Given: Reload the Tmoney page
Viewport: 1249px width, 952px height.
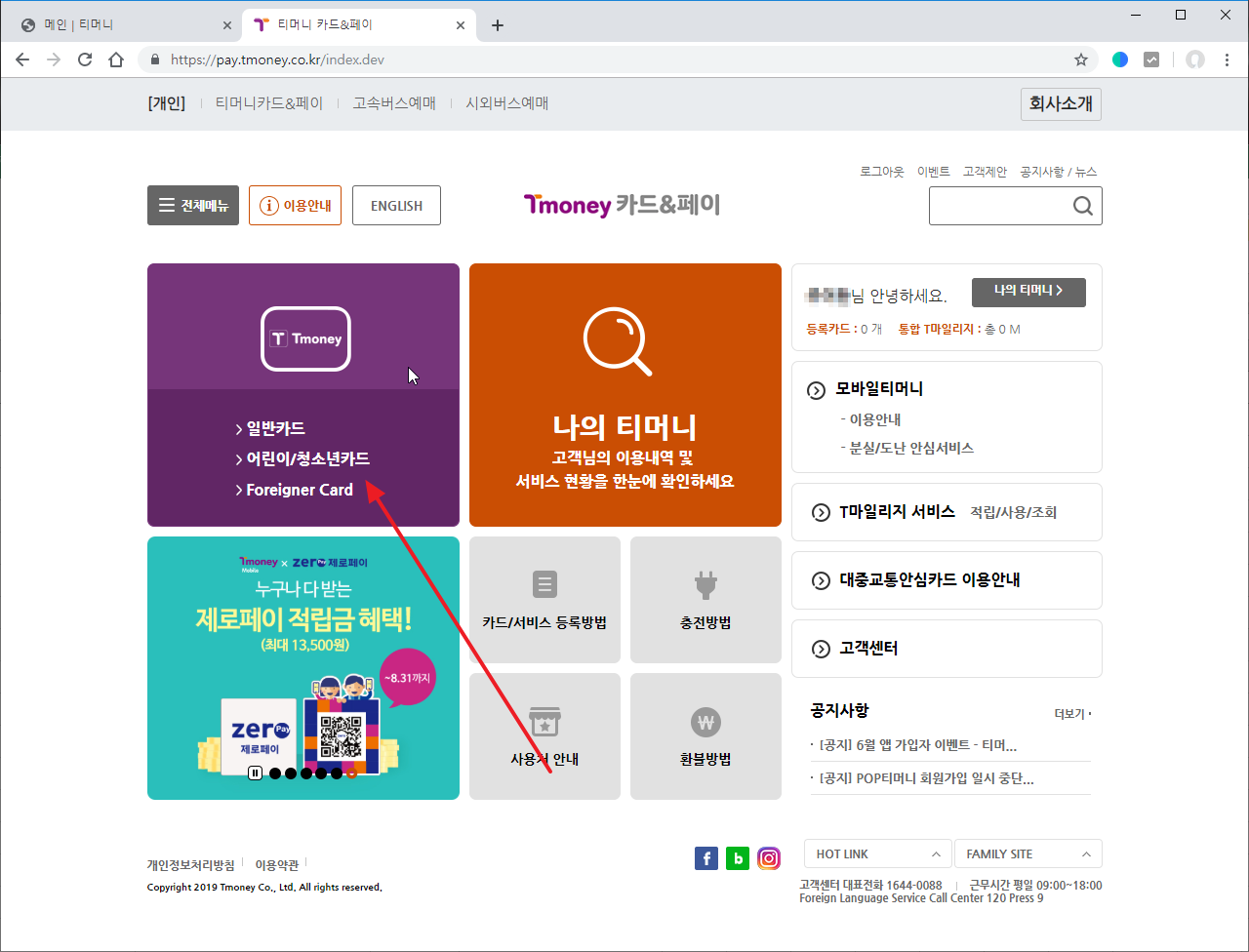Looking at the screenshot, I should pos(85,59).
